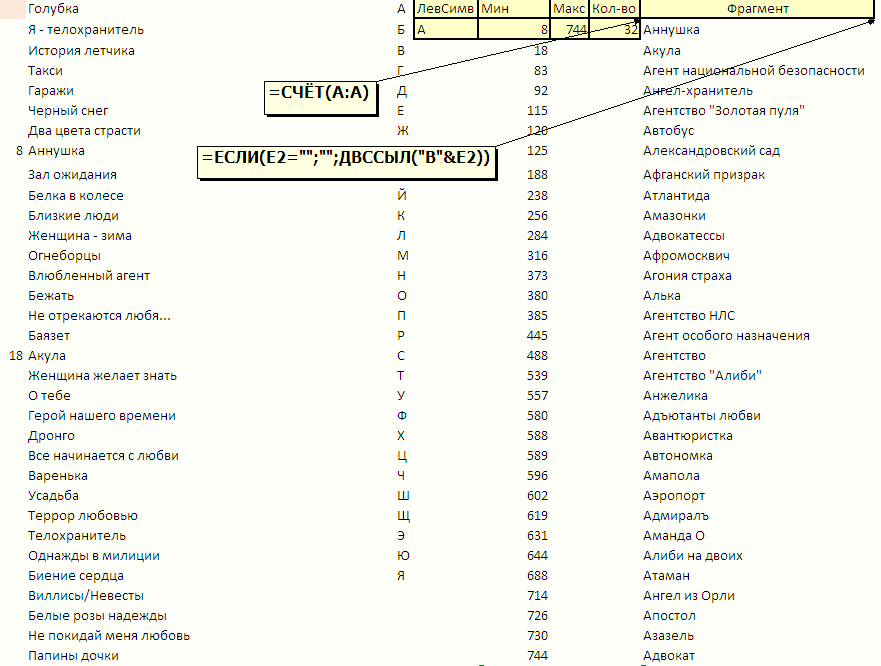The width and height of the screenshot is (881, 666).
Task: Click the cell Я - телохранитель
Action: 86,30
